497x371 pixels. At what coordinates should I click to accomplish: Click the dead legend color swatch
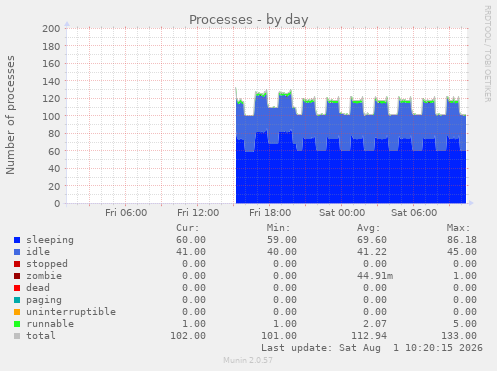pyautogui.click(x=17, y=288)
